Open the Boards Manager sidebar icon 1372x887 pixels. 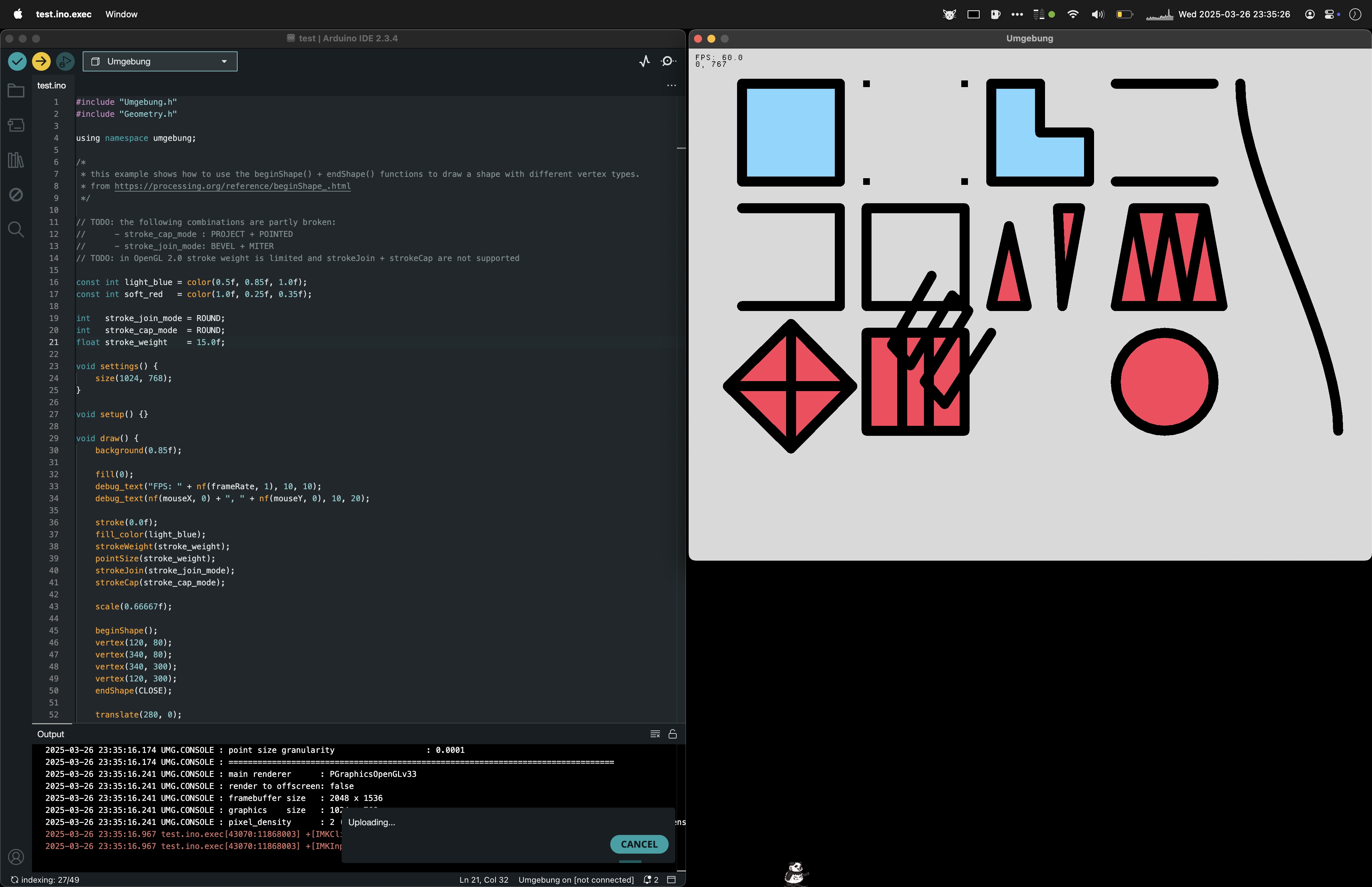point(16,125)
